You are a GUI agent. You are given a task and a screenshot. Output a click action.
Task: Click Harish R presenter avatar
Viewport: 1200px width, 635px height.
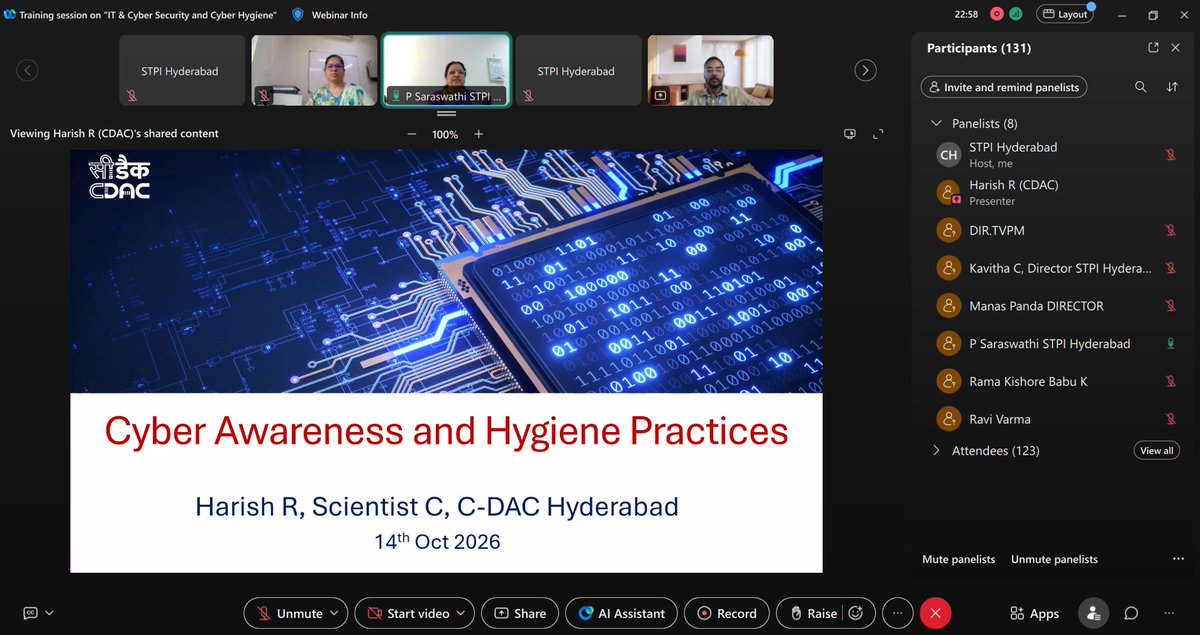948,192
